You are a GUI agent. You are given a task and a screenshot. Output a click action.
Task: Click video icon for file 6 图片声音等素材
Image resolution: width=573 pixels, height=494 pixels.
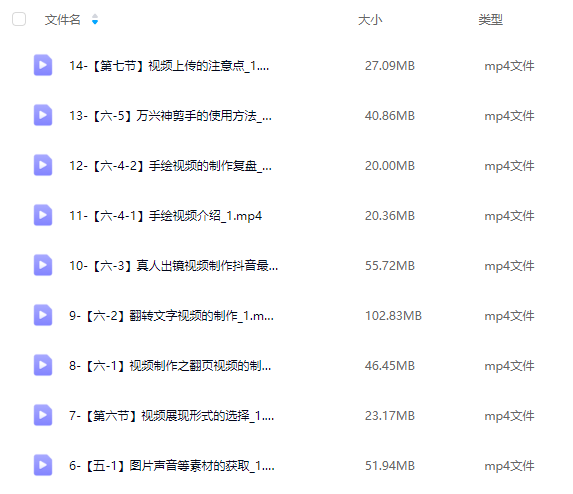click(x=43, y=465)
